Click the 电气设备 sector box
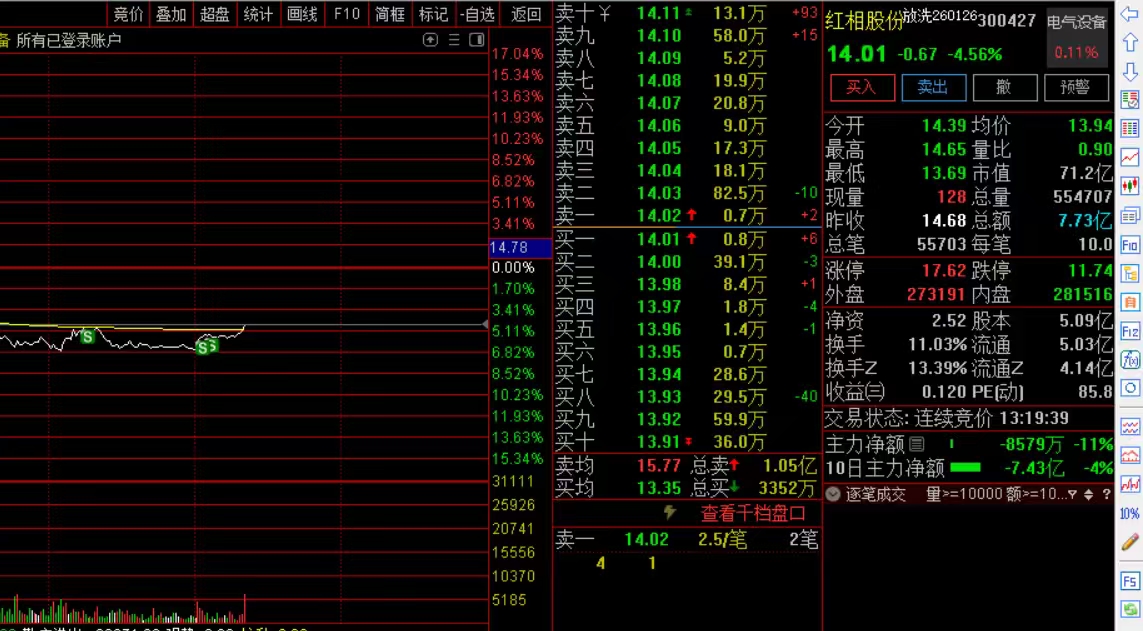This screenshot has width=1143, height=631. tap(1076, 36)
